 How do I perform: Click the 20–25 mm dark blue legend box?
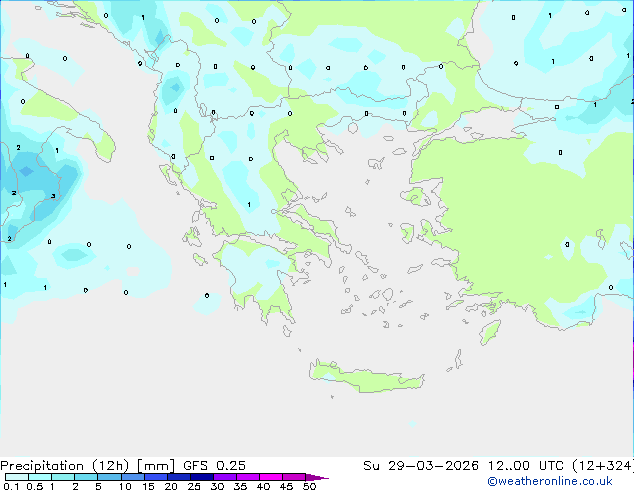178,477
